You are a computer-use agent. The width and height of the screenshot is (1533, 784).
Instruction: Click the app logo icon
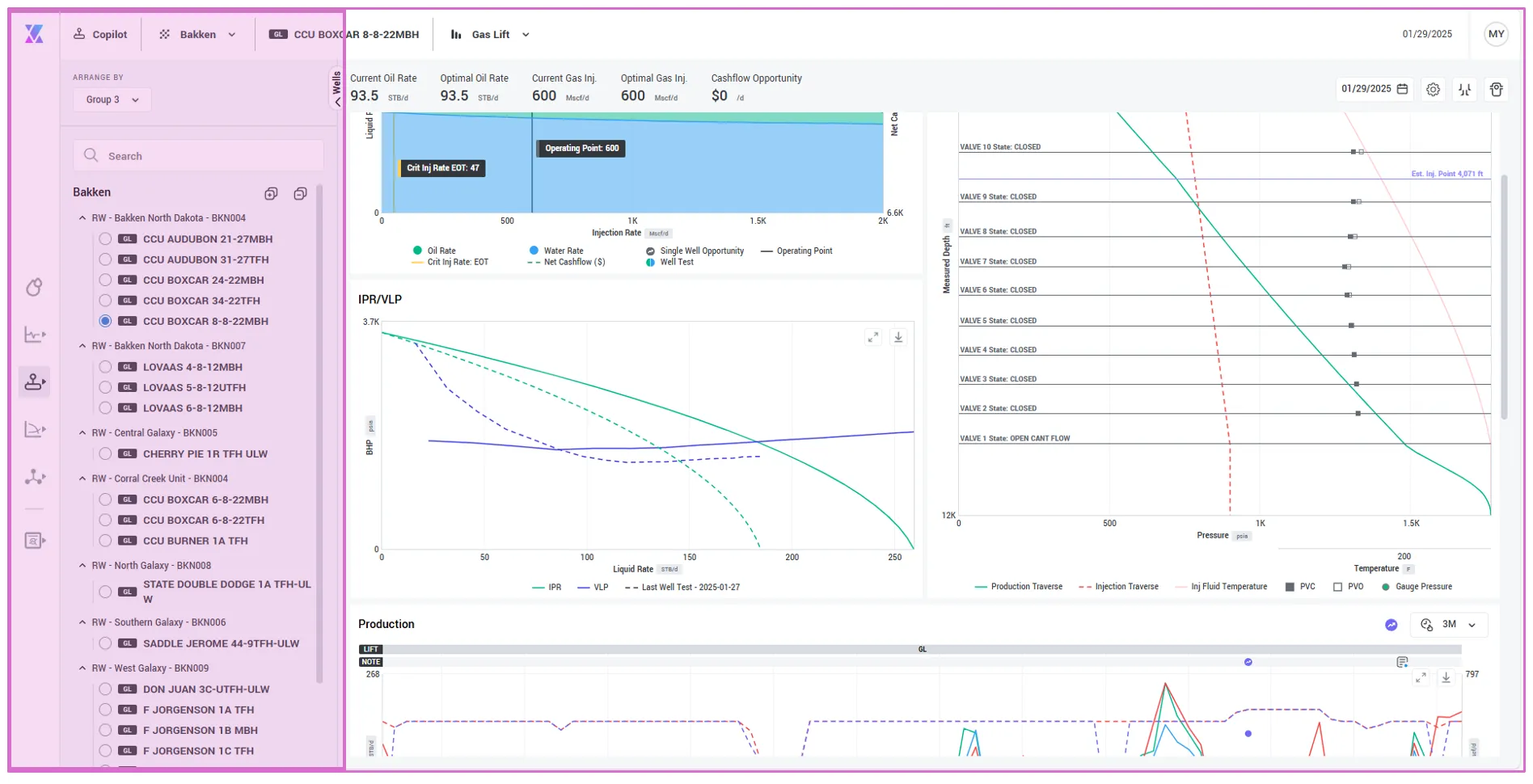[34, 34]
